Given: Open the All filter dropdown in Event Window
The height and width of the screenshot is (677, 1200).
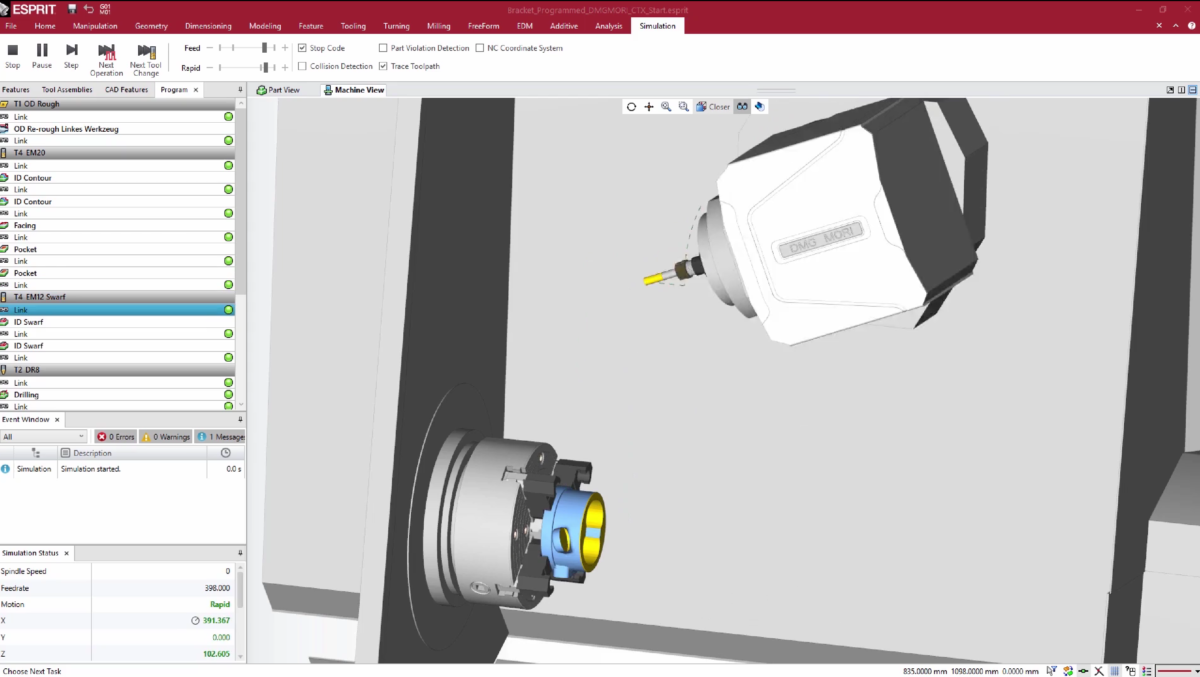Looking at the screenshot, I should 44,437.
